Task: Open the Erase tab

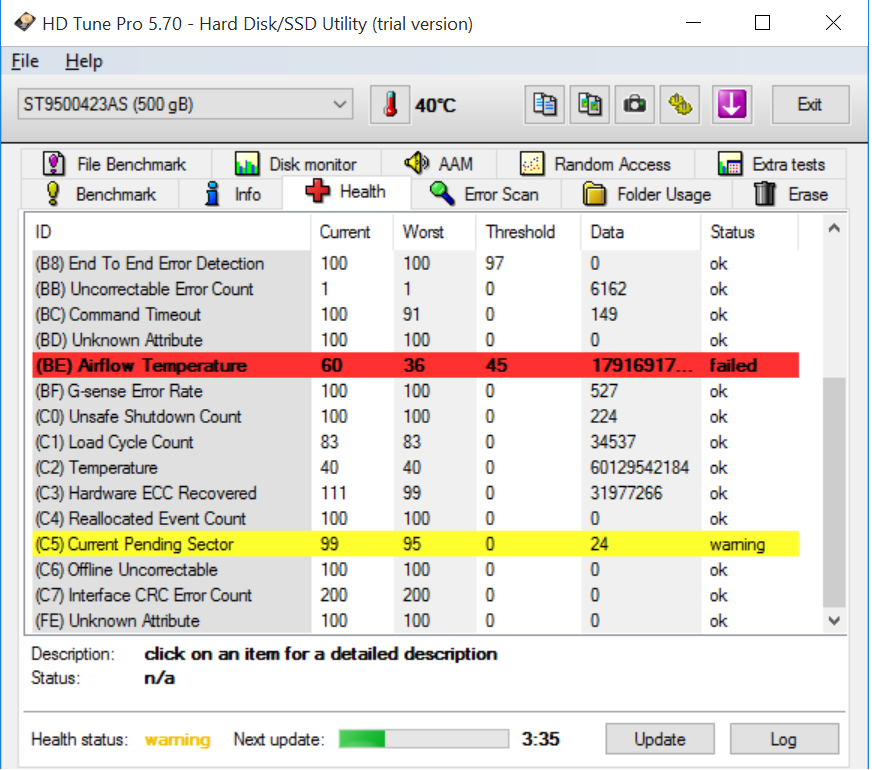Action: [x=790, y=194]
